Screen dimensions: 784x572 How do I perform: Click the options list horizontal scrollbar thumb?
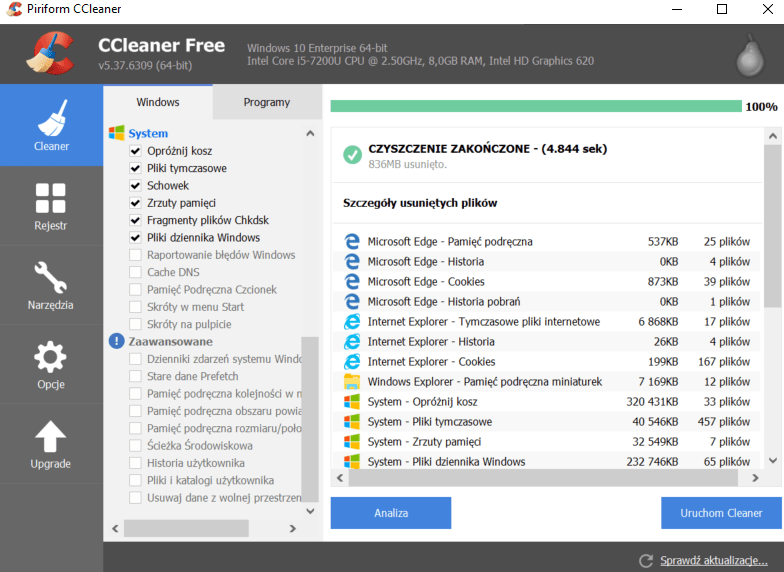click(186, 528)
